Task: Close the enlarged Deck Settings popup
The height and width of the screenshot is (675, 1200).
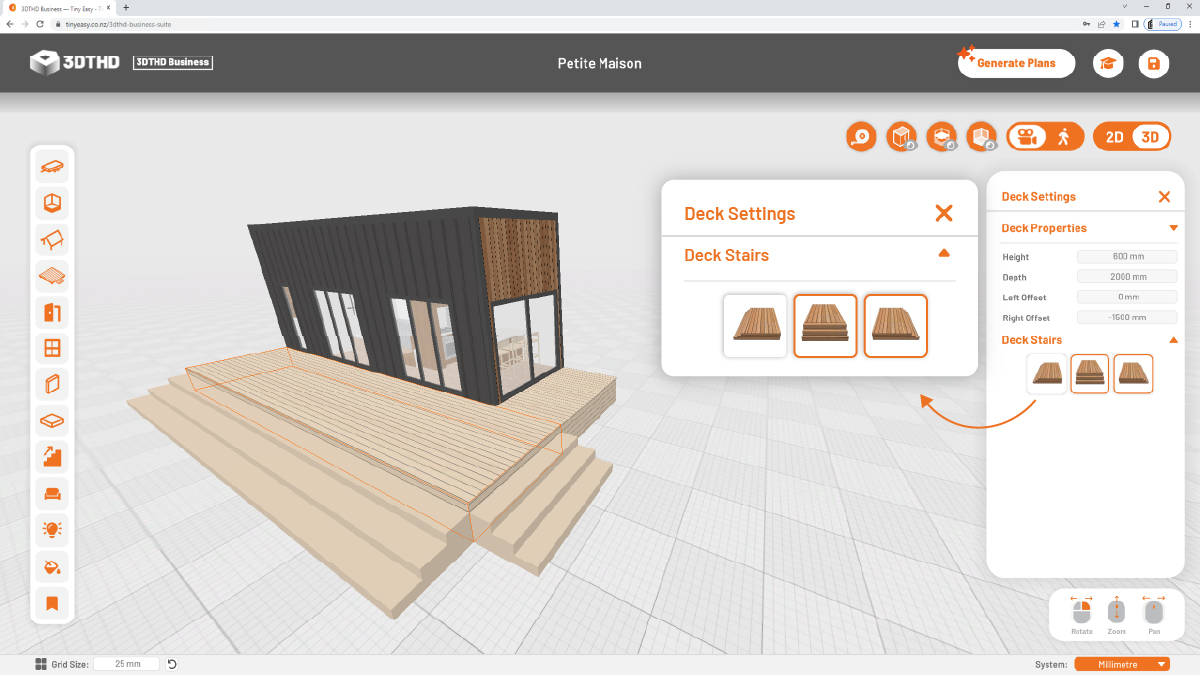Action: 944,213
